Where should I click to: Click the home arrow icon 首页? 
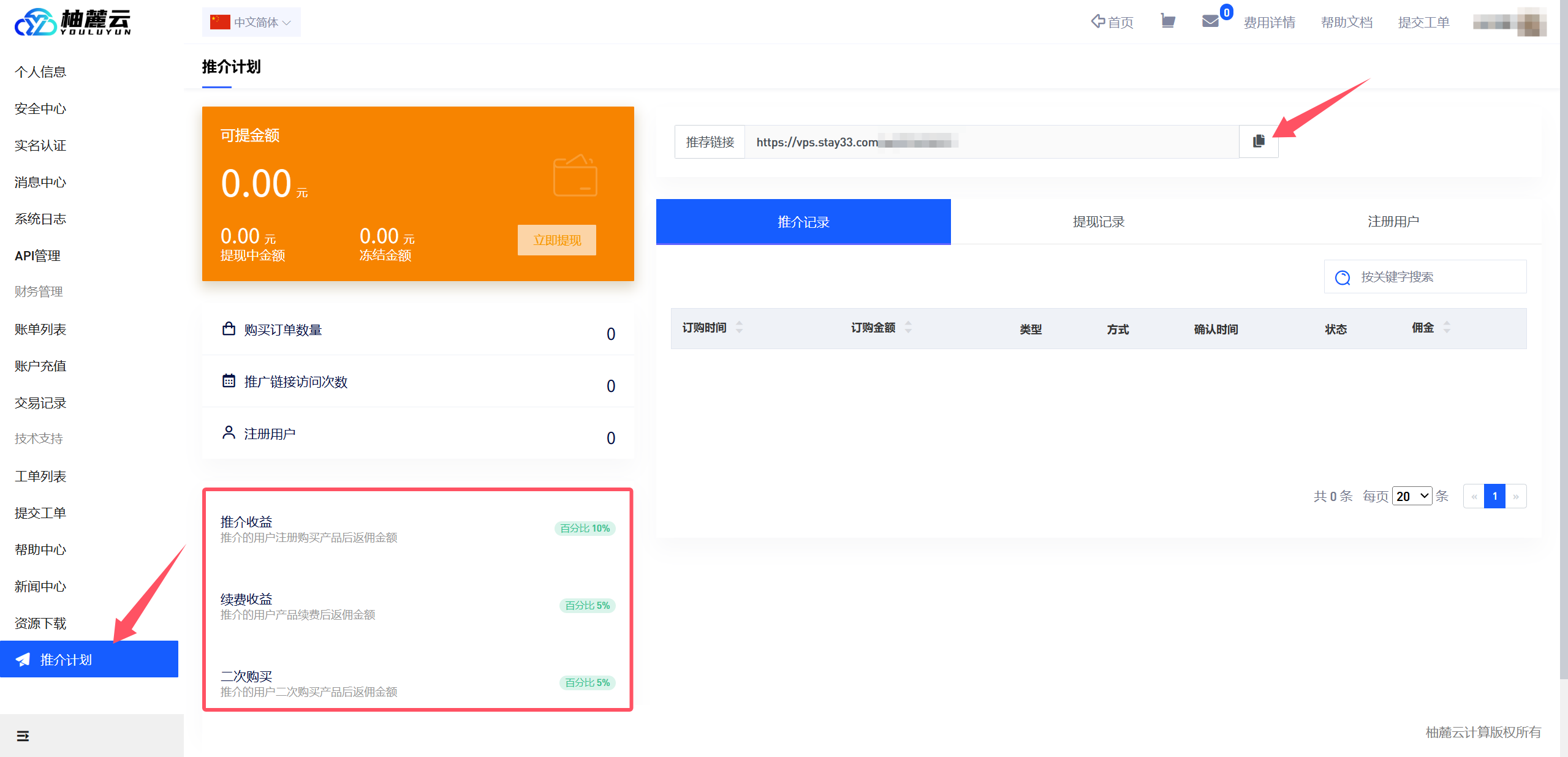[x=1112, y=22]
